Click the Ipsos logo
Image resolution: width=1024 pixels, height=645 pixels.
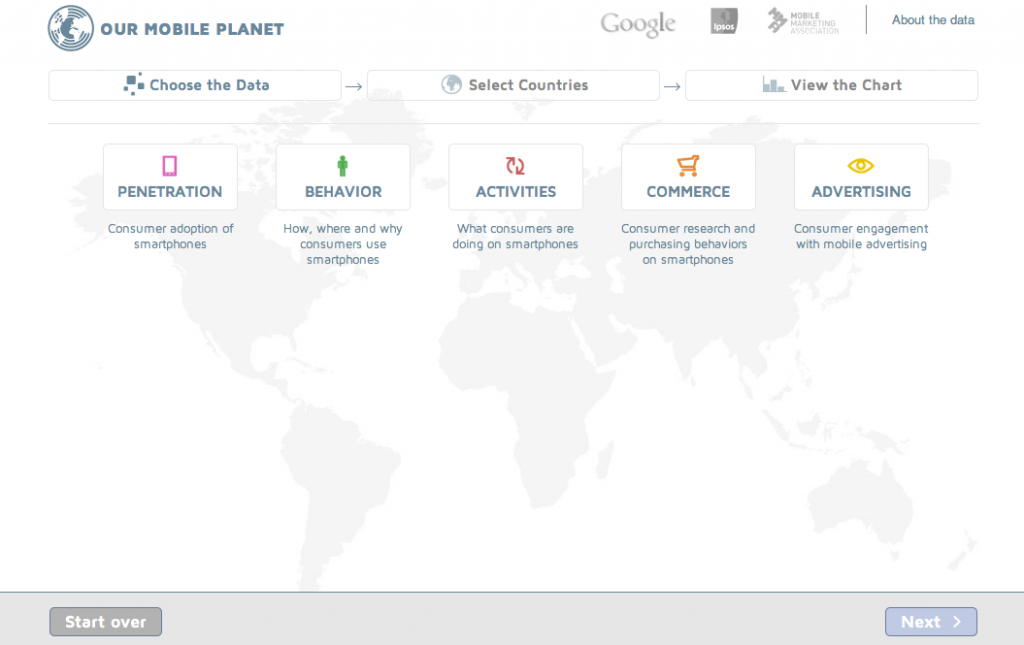point(723,20)
